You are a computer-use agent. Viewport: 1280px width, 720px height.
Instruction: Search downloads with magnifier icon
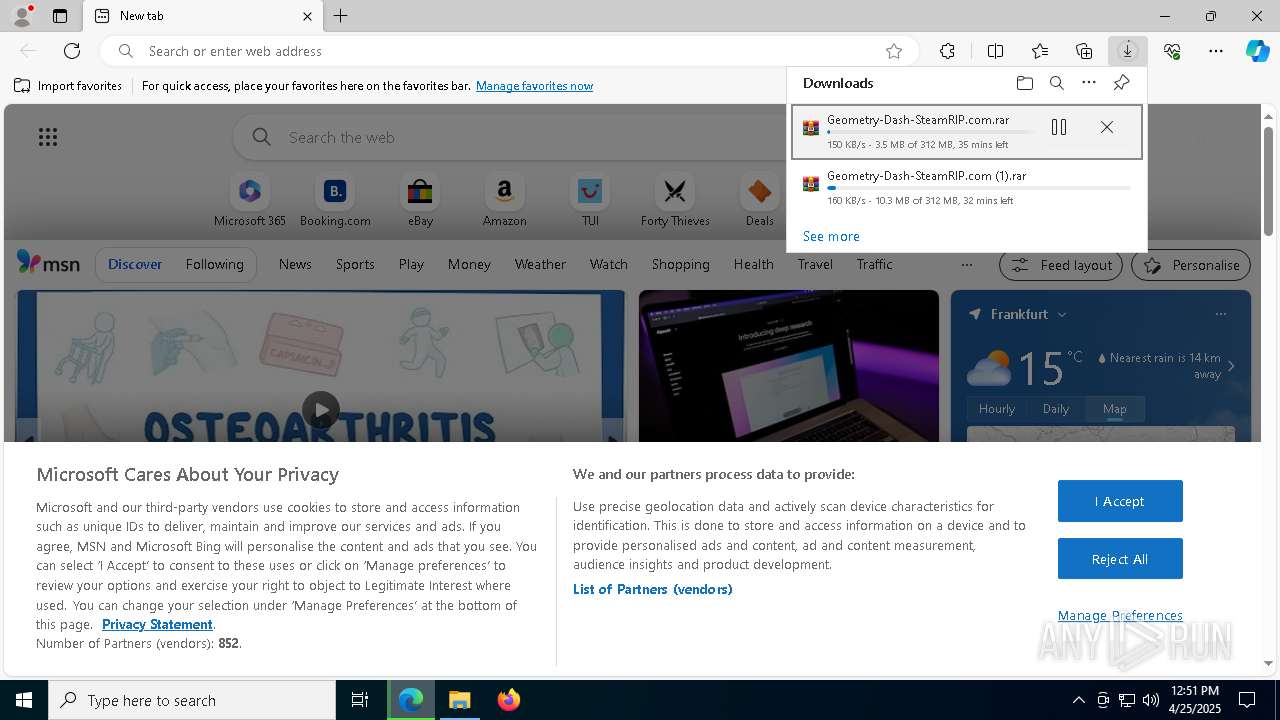pos(1057,83)
